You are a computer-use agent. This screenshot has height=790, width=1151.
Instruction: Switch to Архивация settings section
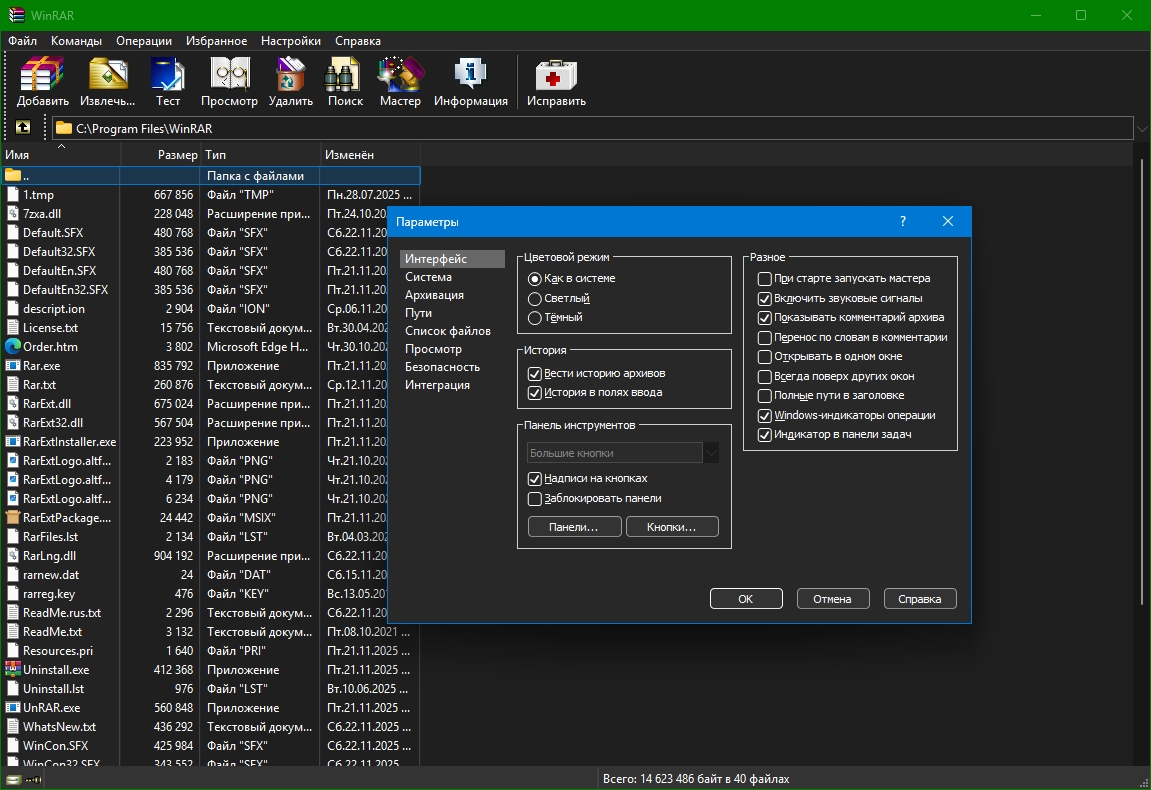(434, 295)
